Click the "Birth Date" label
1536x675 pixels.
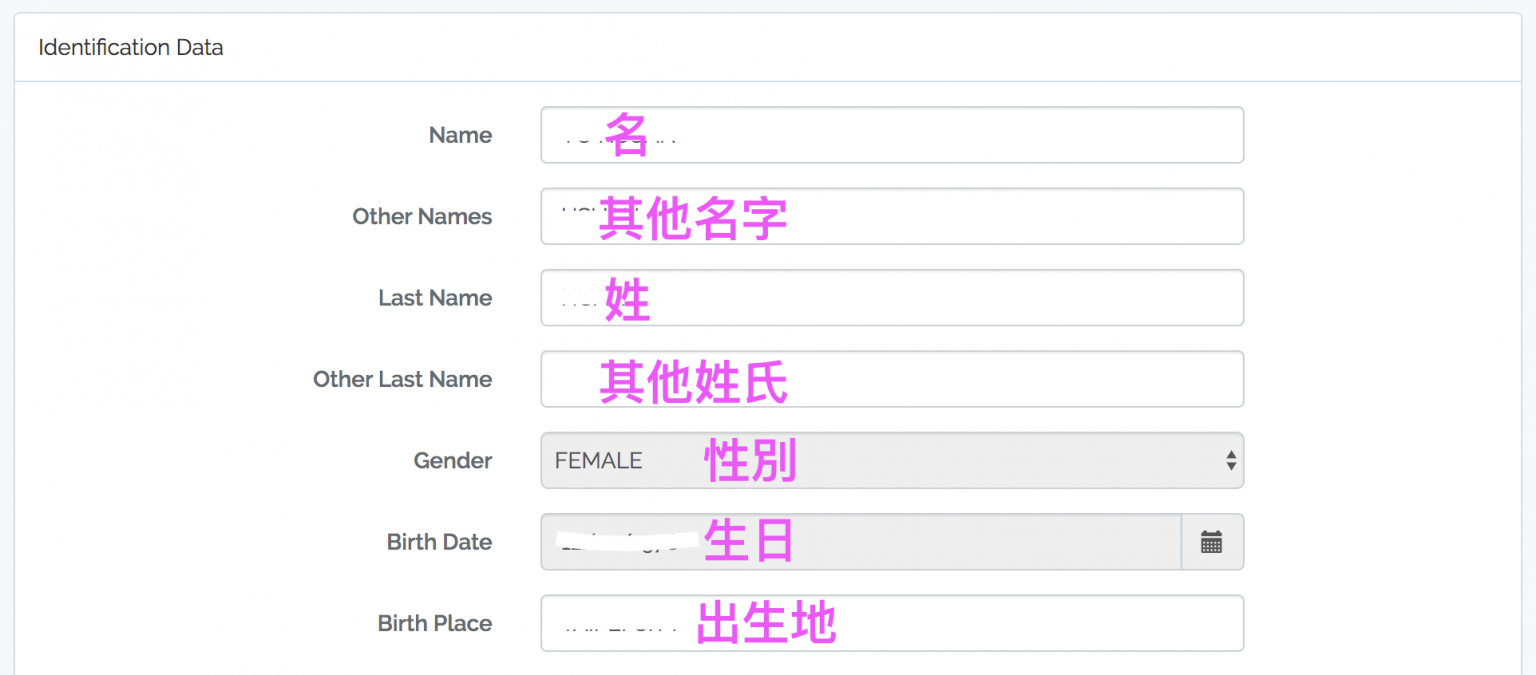[x=439, y=542]
